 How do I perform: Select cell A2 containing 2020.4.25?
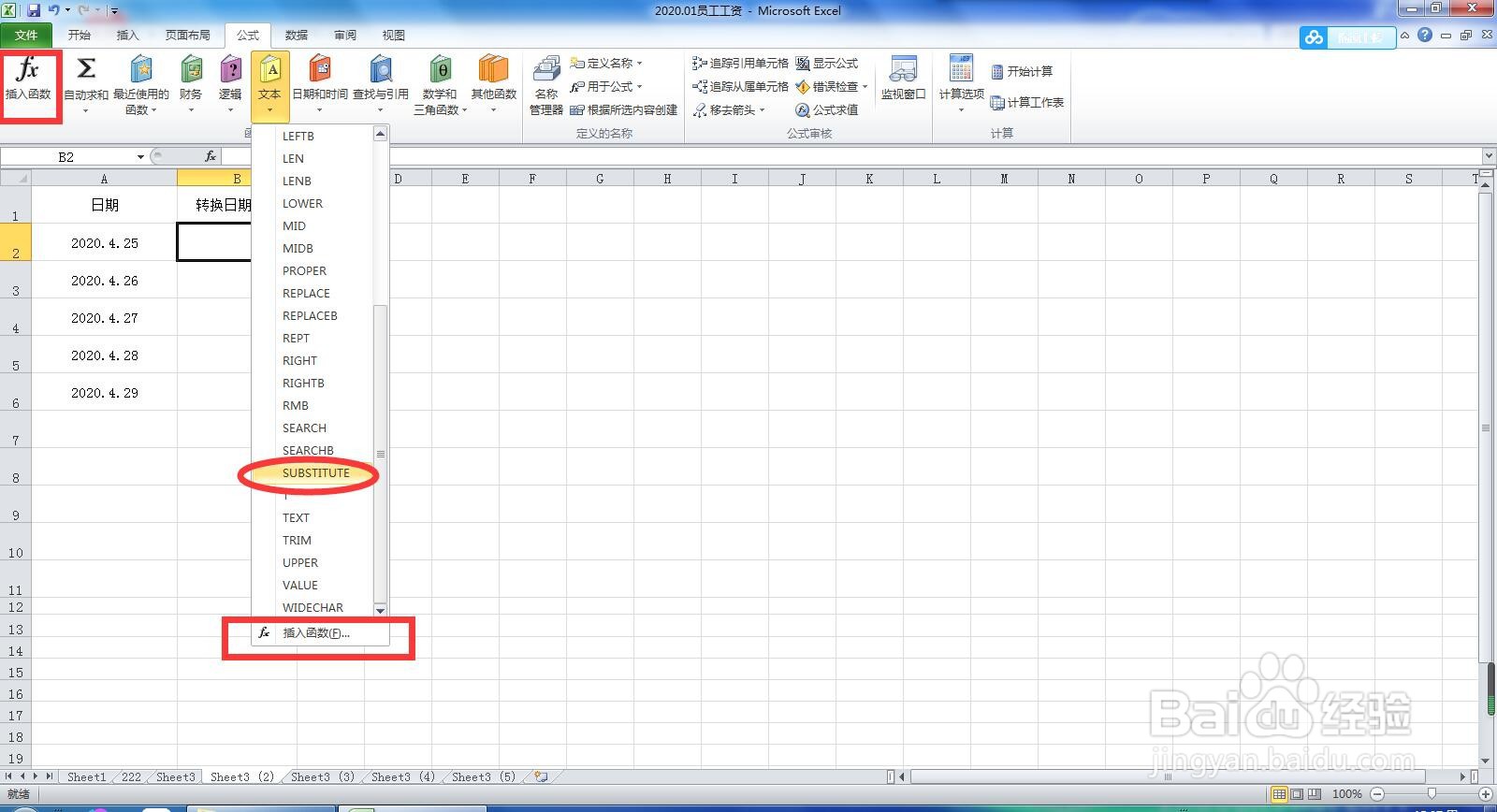[105, 242]
